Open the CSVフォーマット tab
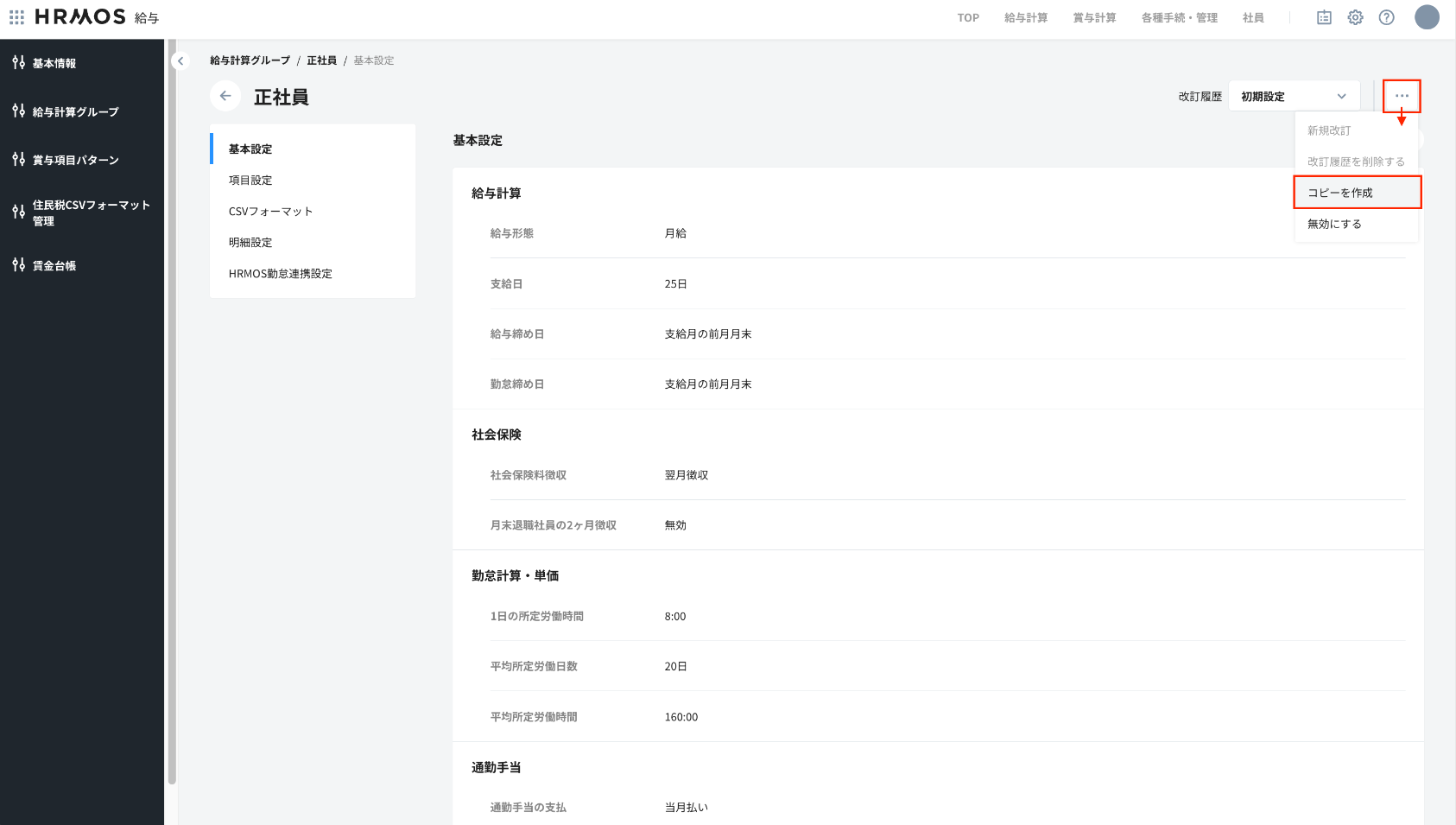Image resolution: width=1456 pixels, height=825 pixels. (270, 212)
